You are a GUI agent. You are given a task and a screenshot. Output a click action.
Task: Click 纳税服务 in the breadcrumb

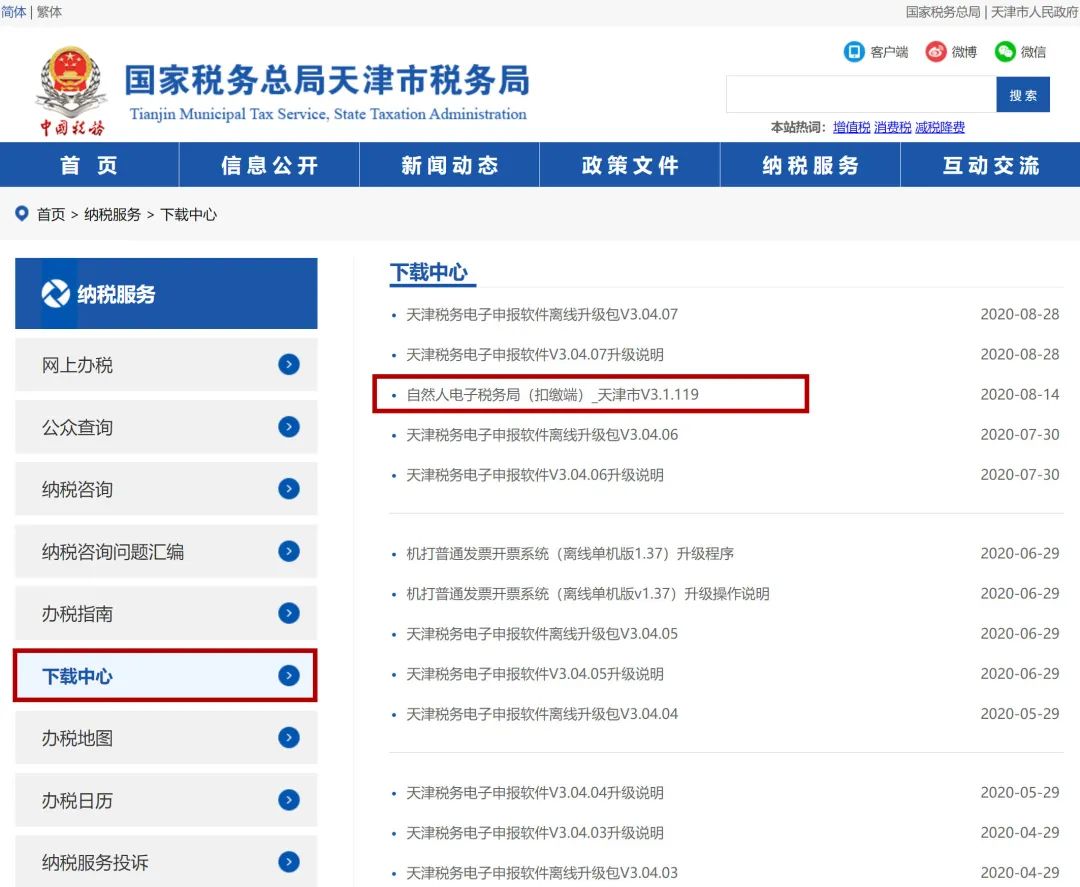[112, 214]
